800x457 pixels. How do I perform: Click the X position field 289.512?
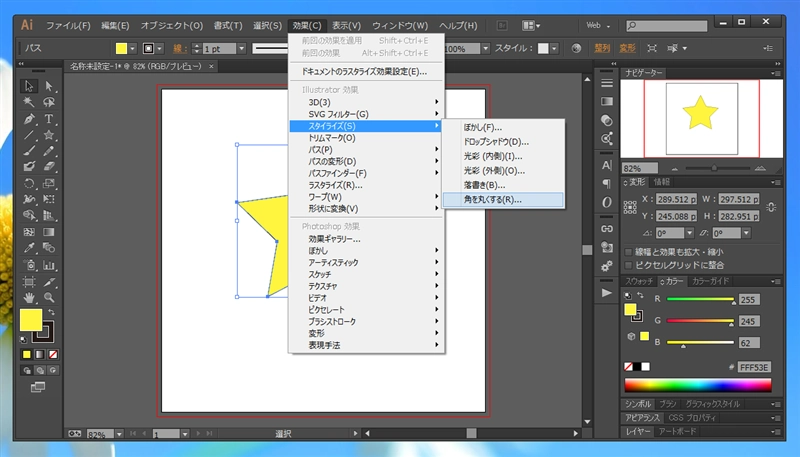(x=676, y=199)
